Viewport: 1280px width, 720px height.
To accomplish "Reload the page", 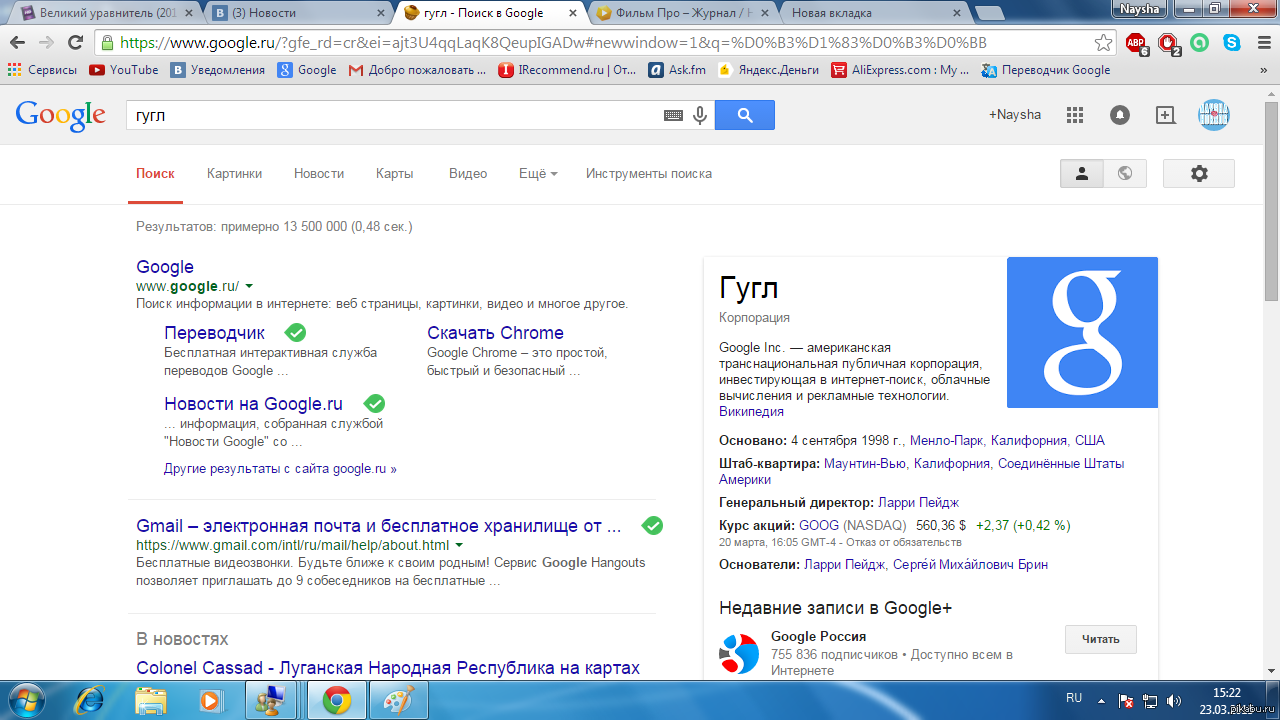I will click(x=75, y=43).
